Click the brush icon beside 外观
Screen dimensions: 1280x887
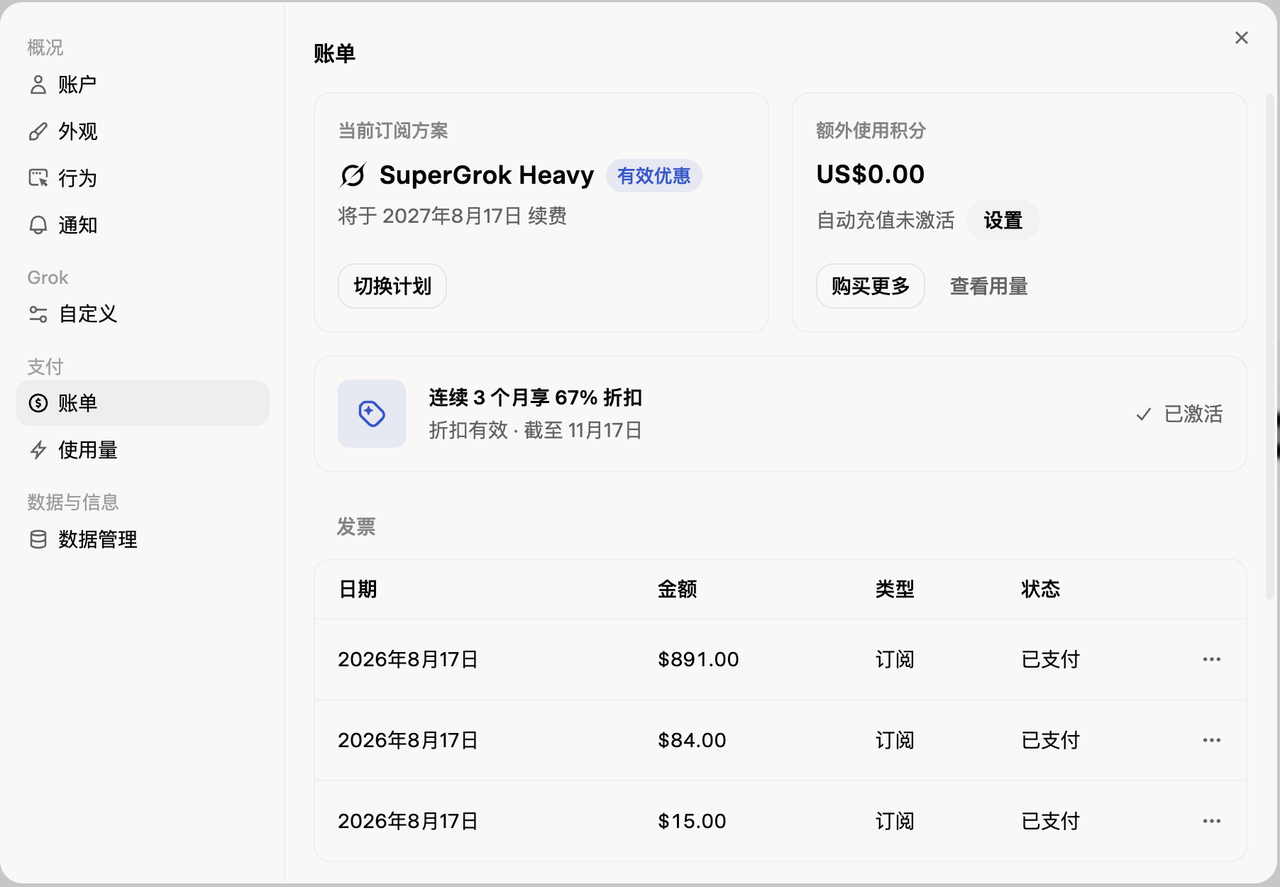click(38, 132)
